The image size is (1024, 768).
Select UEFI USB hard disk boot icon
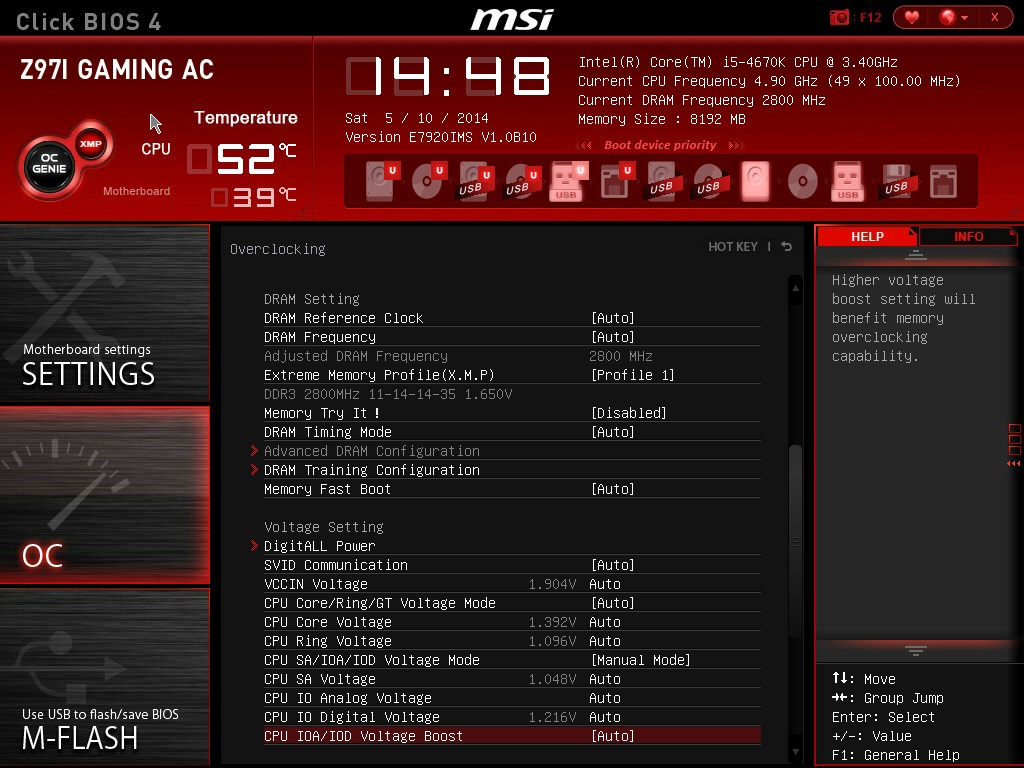click(475, 182)
